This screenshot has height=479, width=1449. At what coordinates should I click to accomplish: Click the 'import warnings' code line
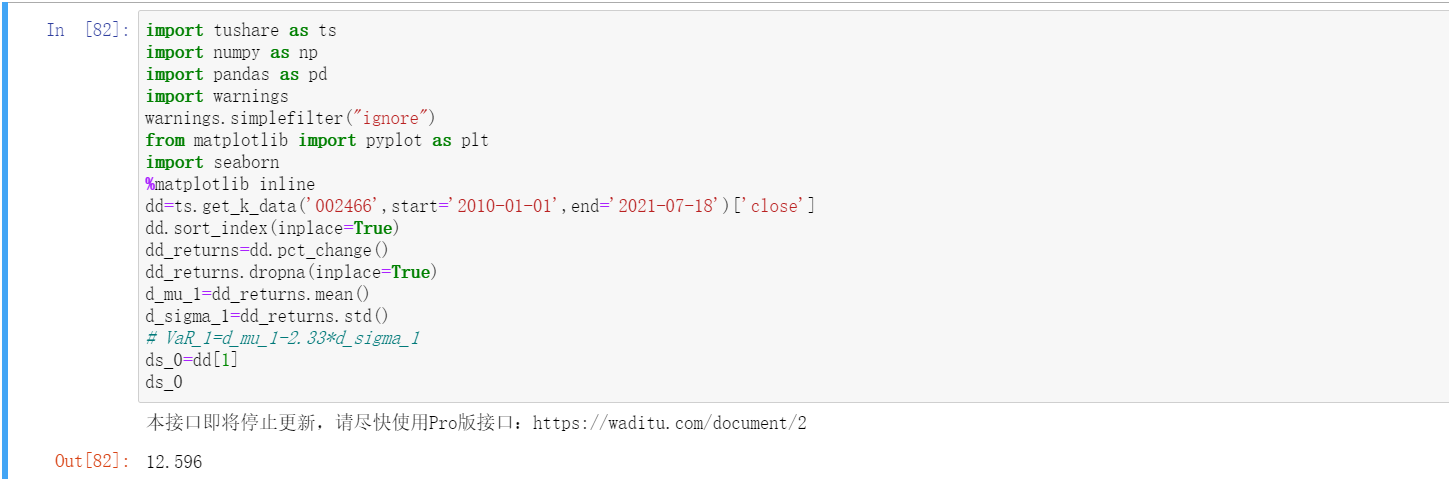coord(216,96)
